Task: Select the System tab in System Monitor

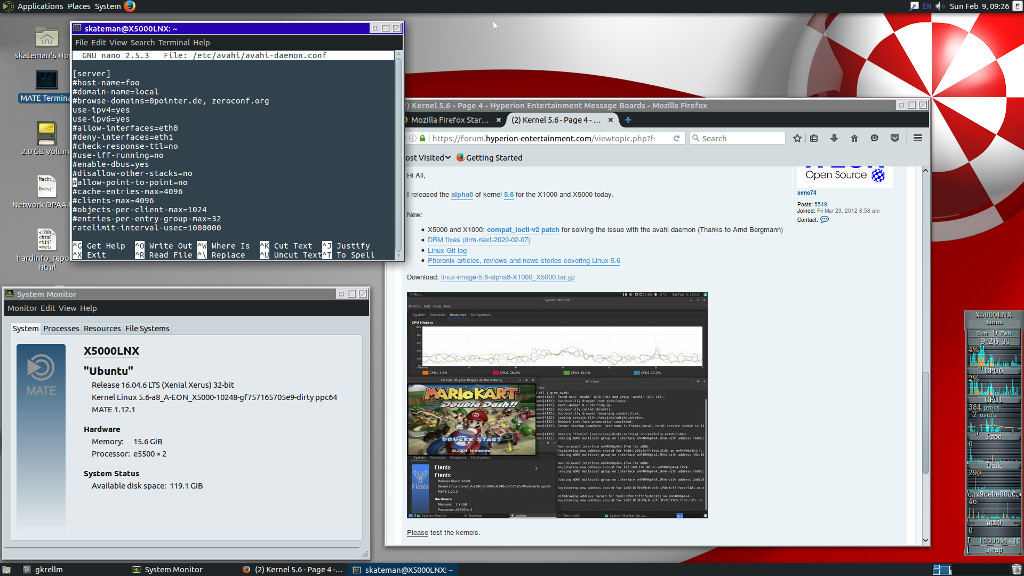Action: [x=25, y=328]
